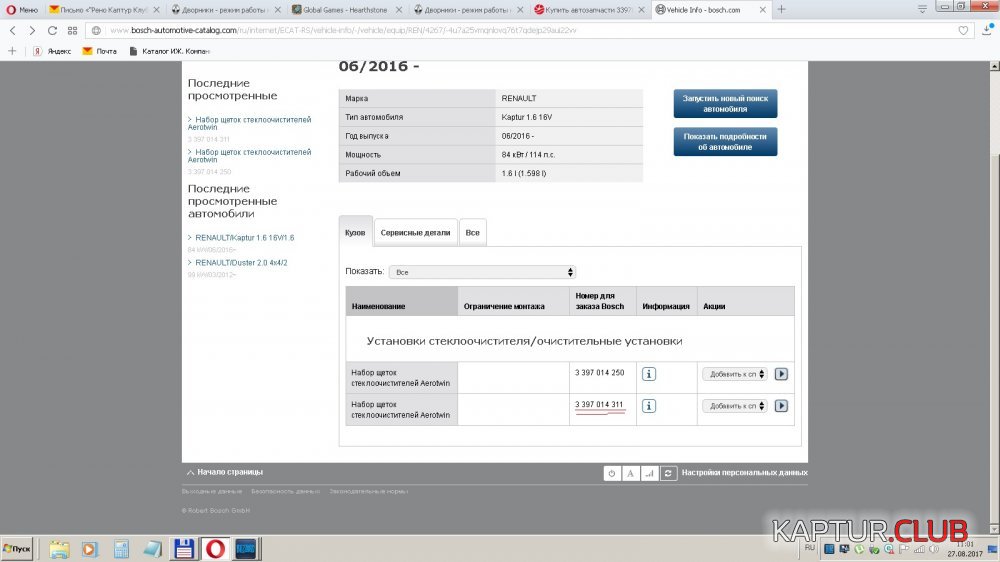Click Показать подробности об автомобиле button
This screenshot has height=562, width=1000.
725,141
